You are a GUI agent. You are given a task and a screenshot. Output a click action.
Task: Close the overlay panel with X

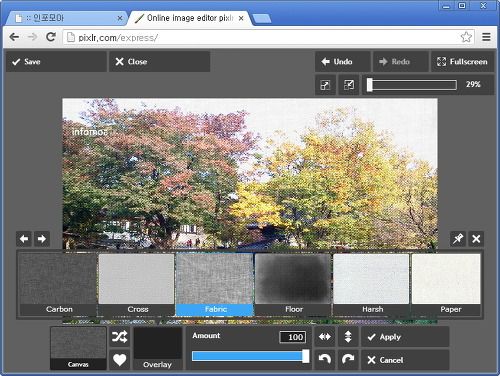pyautogui.click(x=476, y=239)
